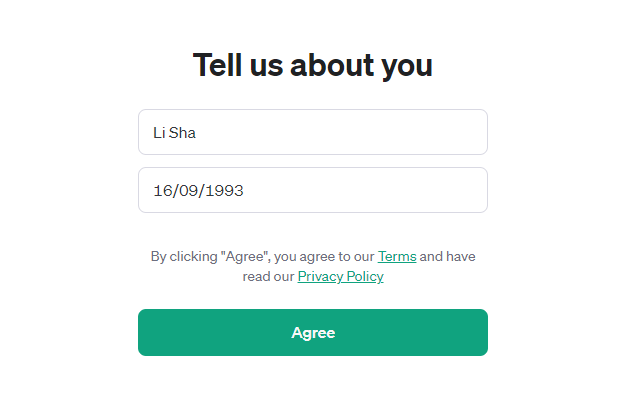Place cursor in the Li Sha text box
The image size is (627, 406).
coord(313,132)
